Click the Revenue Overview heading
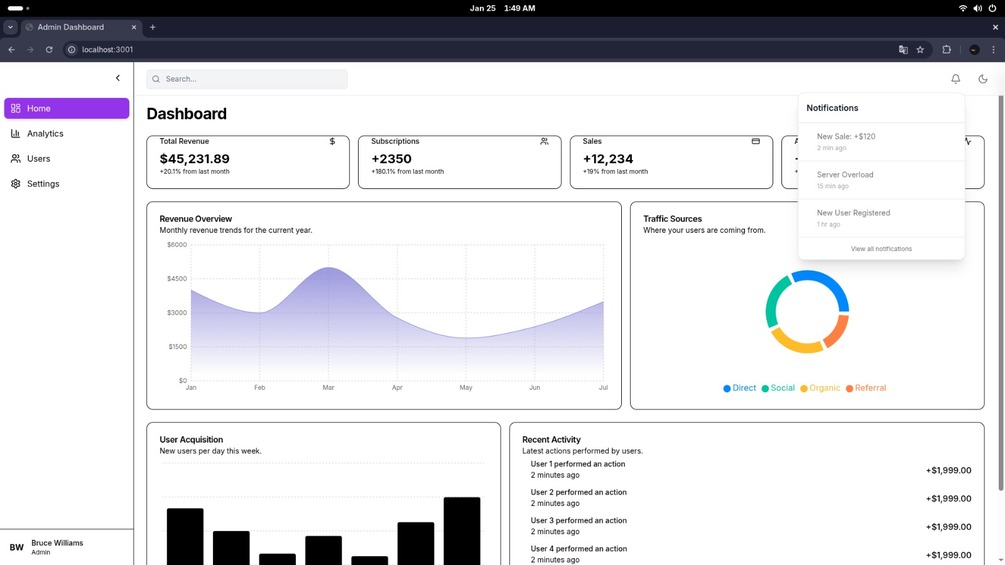 [195, 218]
